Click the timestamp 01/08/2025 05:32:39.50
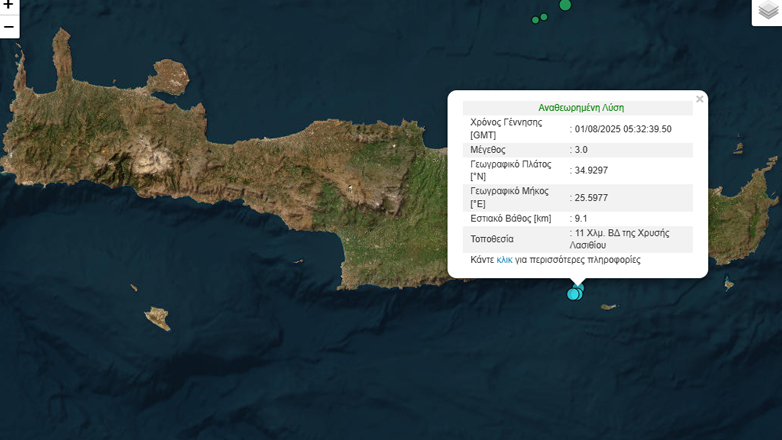Screen dimensions: 782x440 pos(621,129)
